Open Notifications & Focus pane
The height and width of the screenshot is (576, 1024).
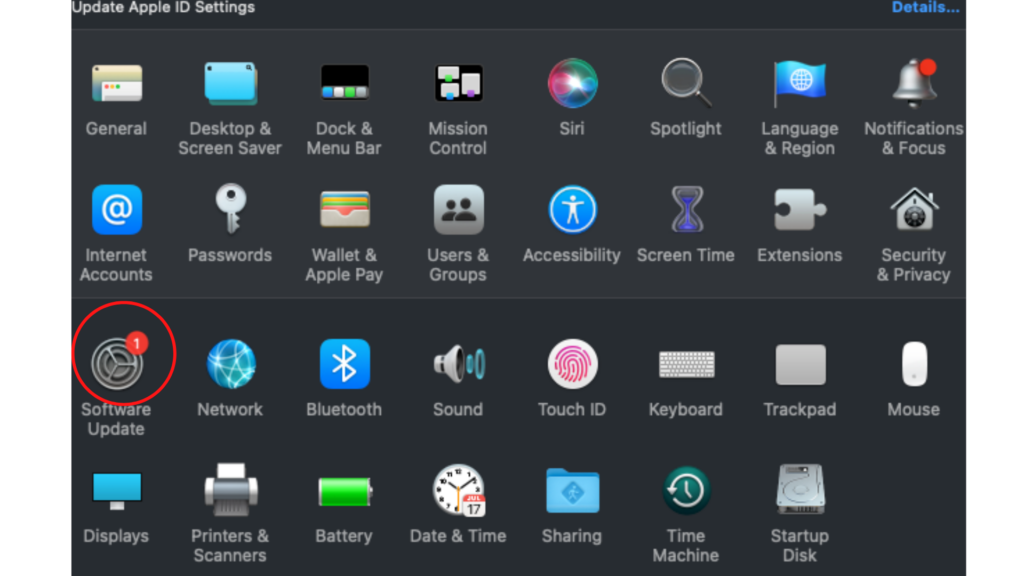coord(914,84)
